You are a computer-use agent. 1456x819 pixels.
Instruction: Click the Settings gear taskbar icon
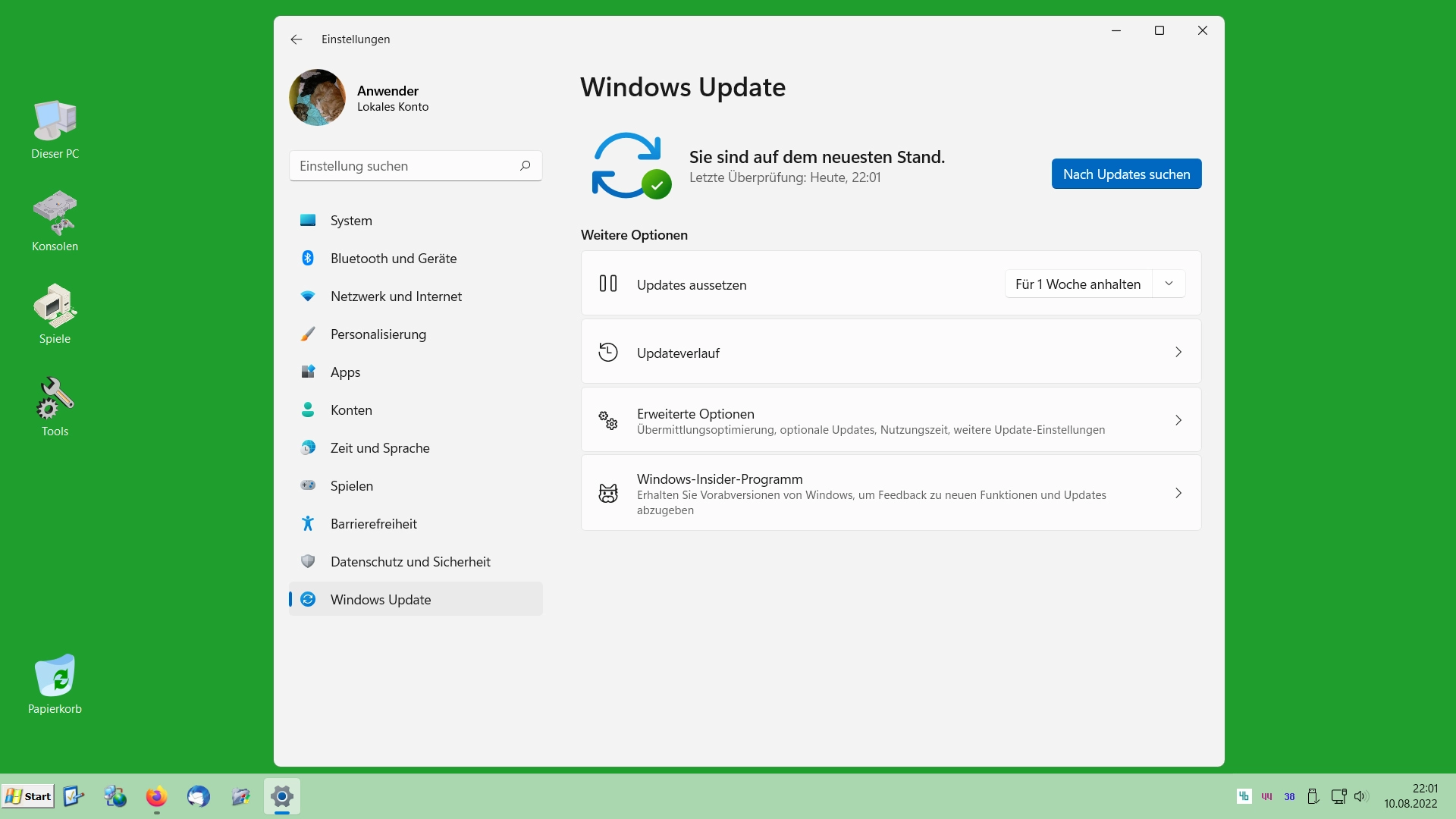coord(282,796)
